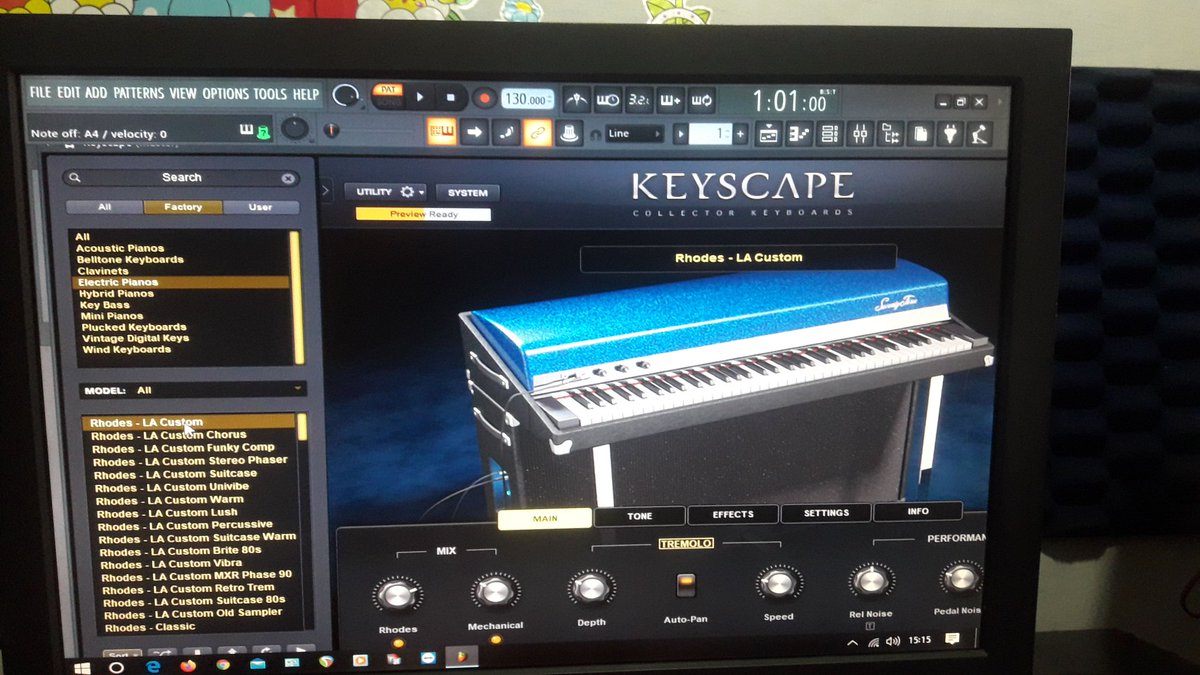This screenshot has height=675, width=1200.
Task: Open the plugin picker plug icon
Action: point(951,133)
